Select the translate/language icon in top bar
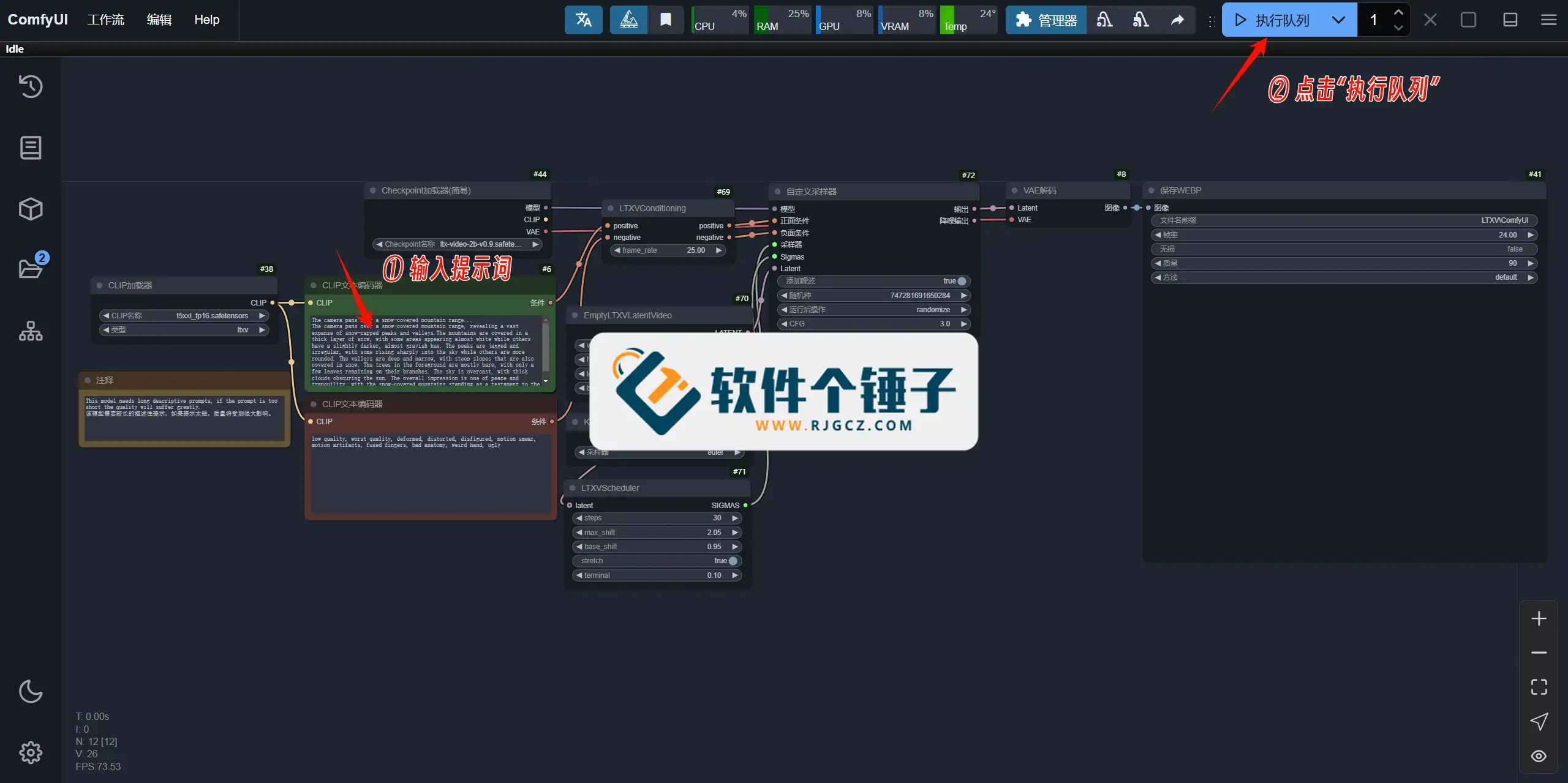Screen dimensions: 1568x783 (582, 20)
